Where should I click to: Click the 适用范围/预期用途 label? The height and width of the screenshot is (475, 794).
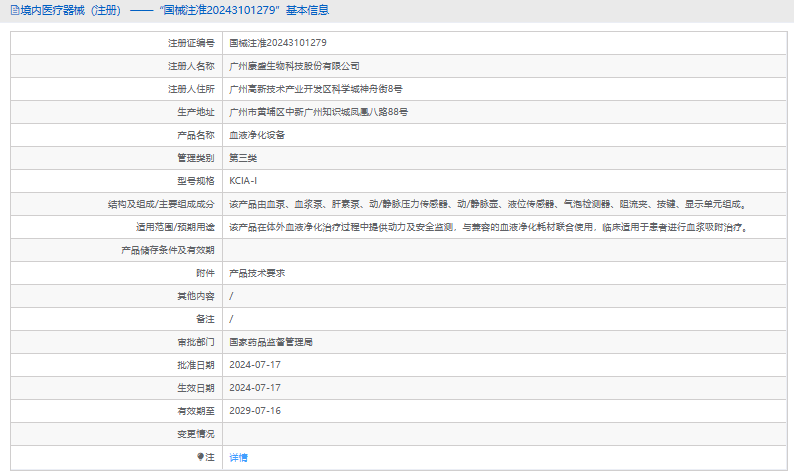pos(175,227)
